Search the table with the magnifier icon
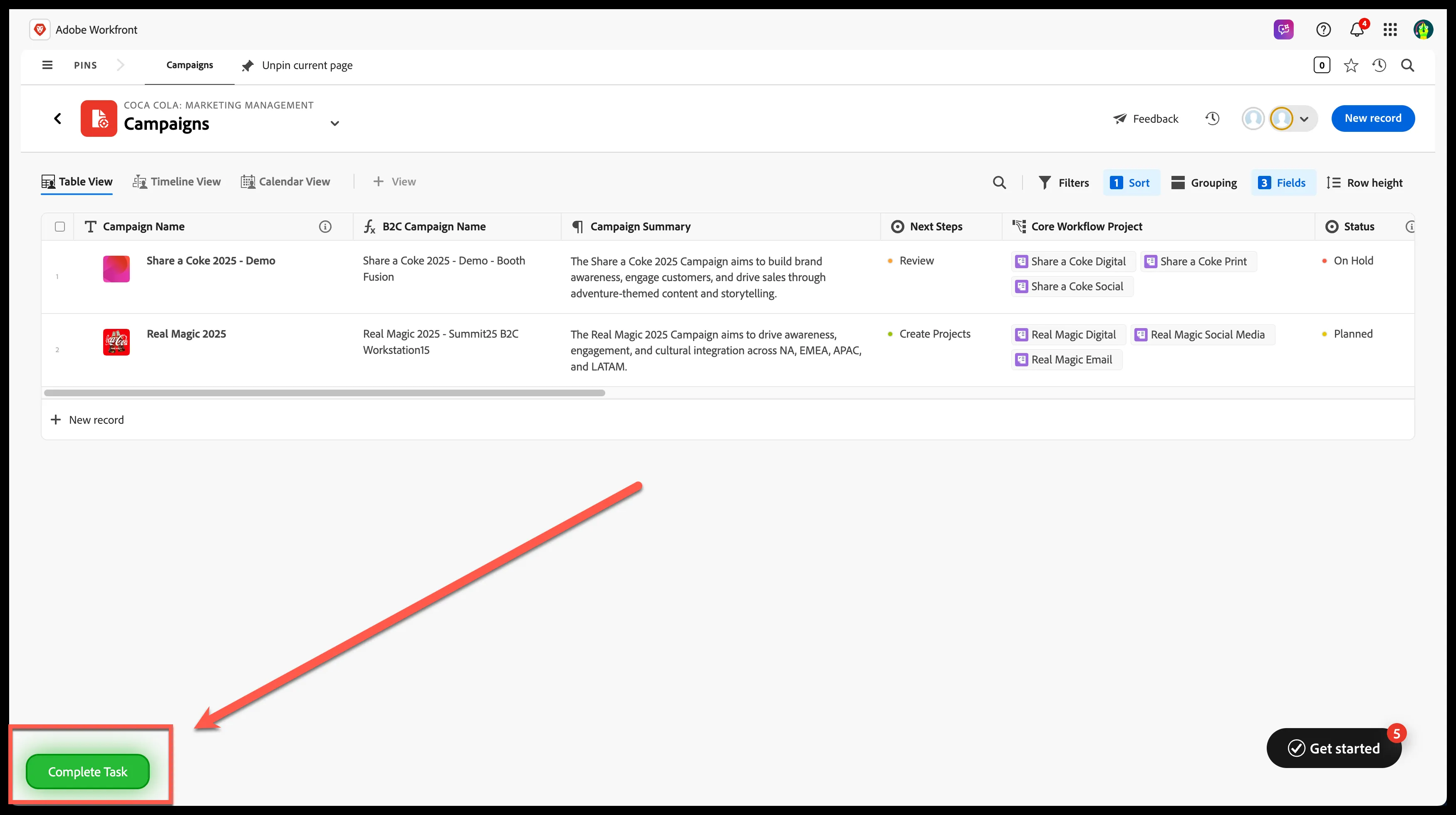 pos(999,183)
